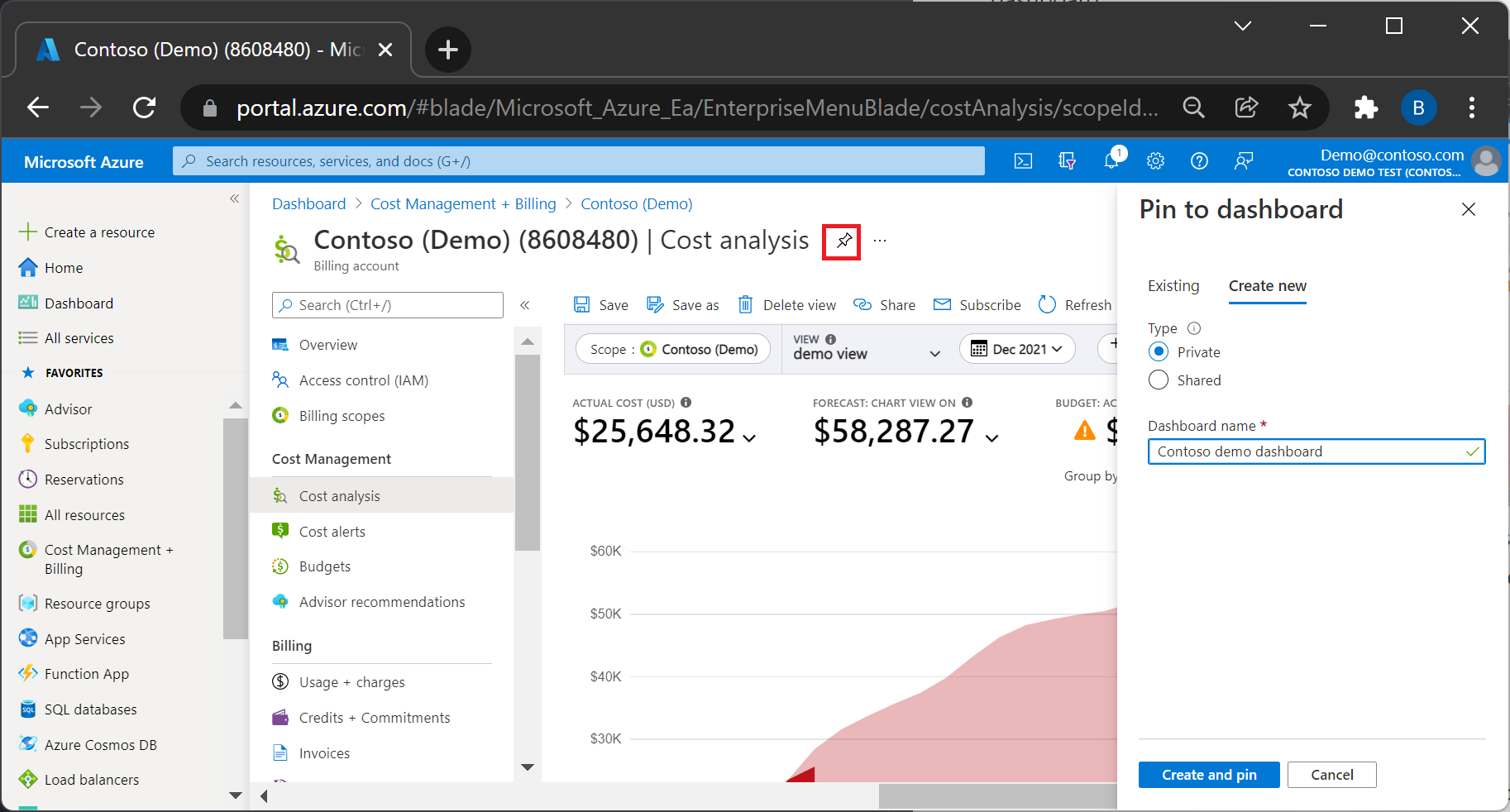
Task: Click the Cost Management + Billing breadcrumb
Action: [x=462, y=204]
